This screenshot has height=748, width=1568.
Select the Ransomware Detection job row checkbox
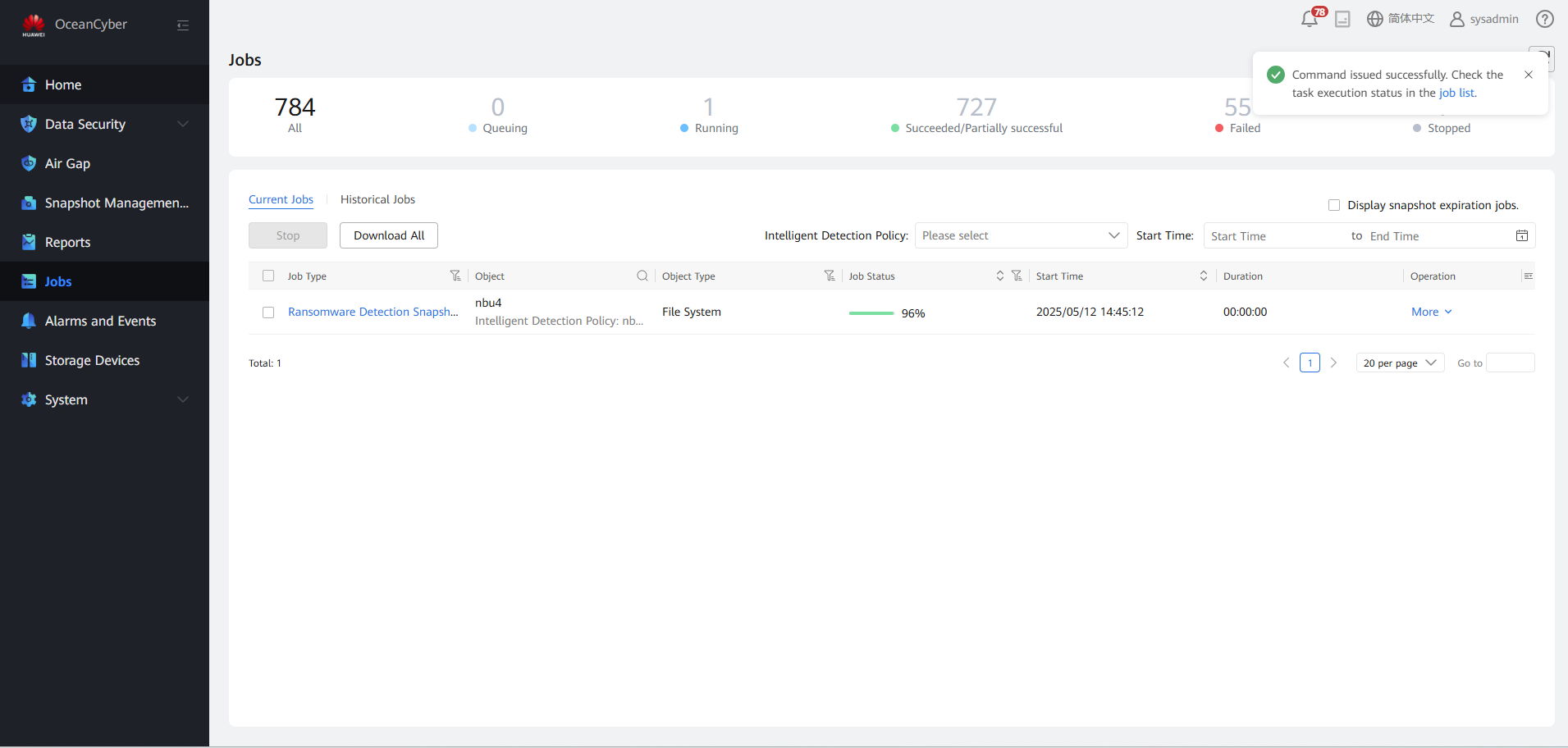(x=268, y=312)
